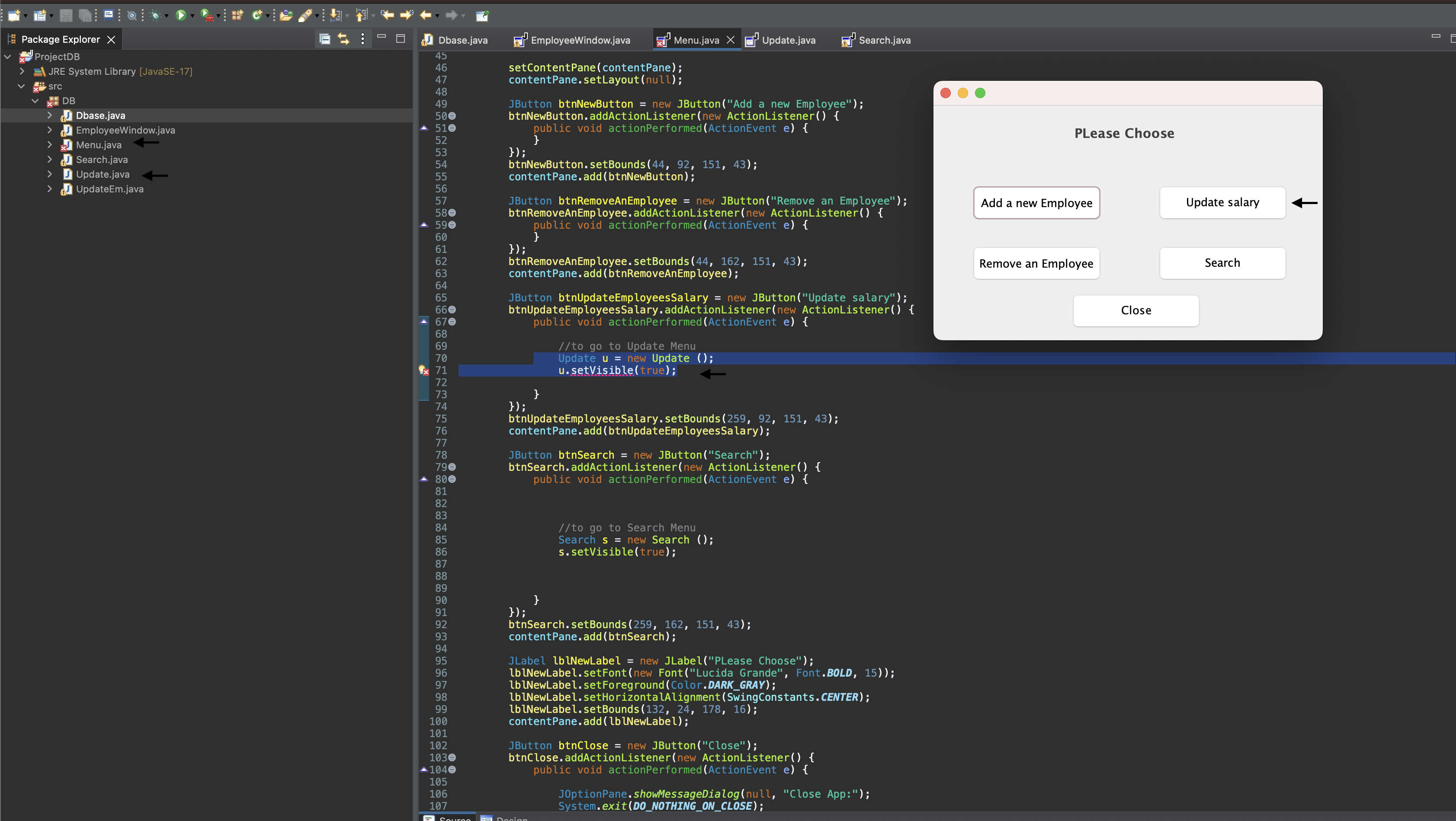Click Close button in PLease Choose window
This screenshot has height=821, width=1456.
(x=1136, y=310)
